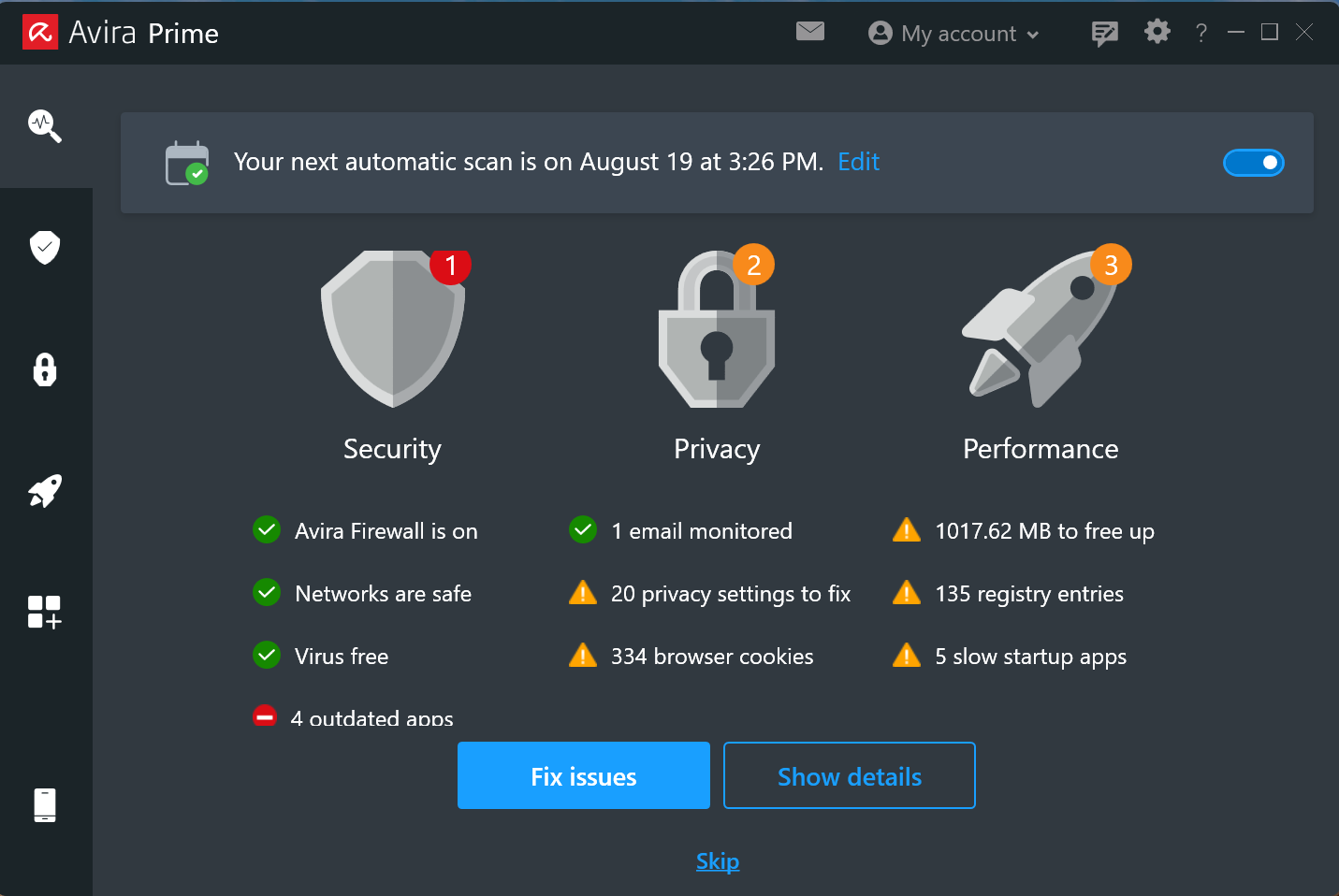Viewport: 1339px width, 896px height.
Task: Open the mobile device sidebar icon
Action: point(45,805)
